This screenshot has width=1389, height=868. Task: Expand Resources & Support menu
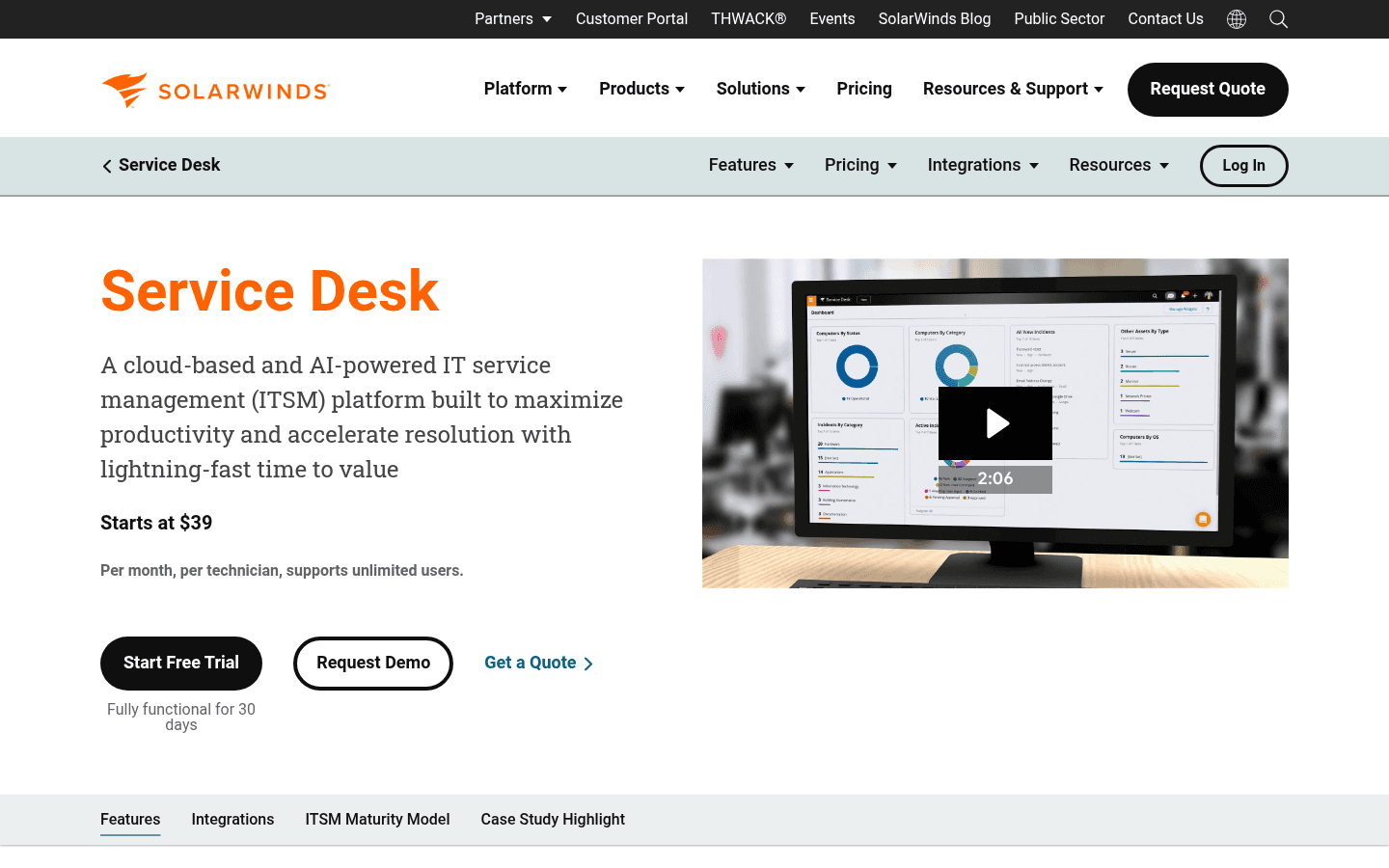tap(1013, 89)
